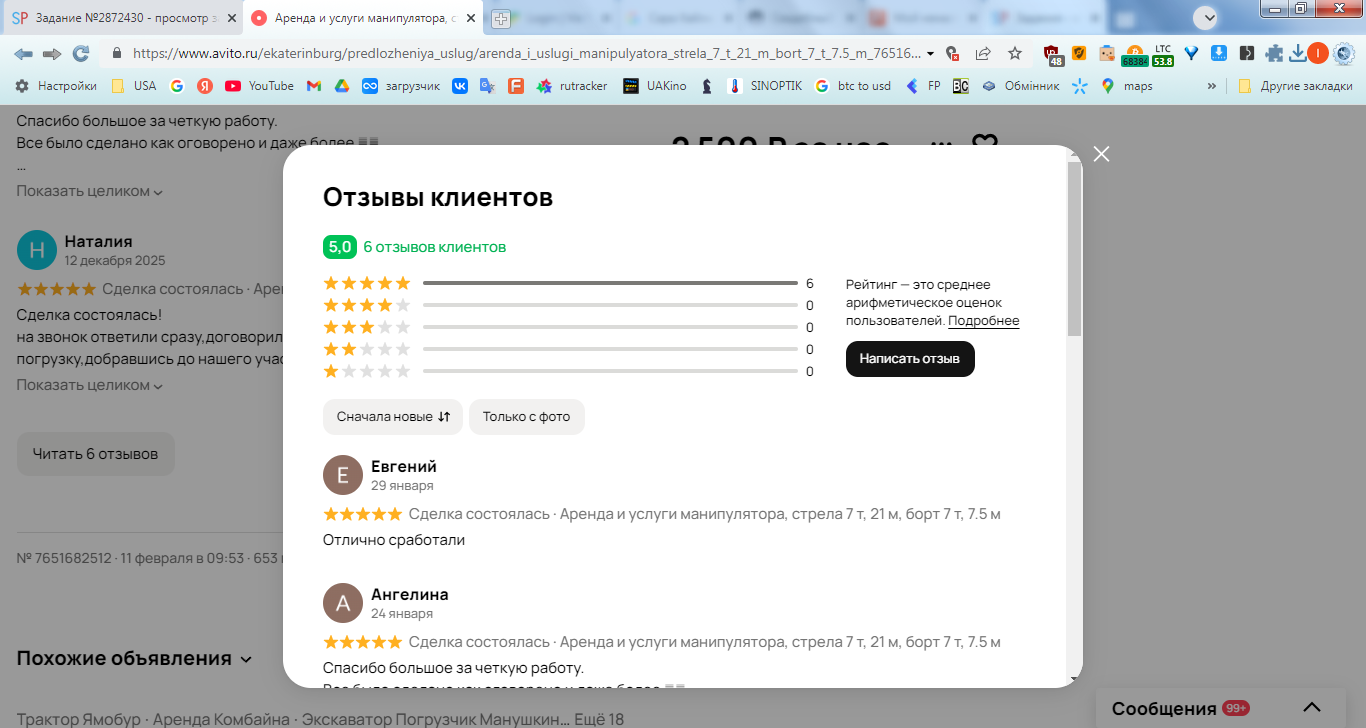Click the "Читать 6 отзывов" button
This screenshot has height=728, width=1366.
(96, 454)
